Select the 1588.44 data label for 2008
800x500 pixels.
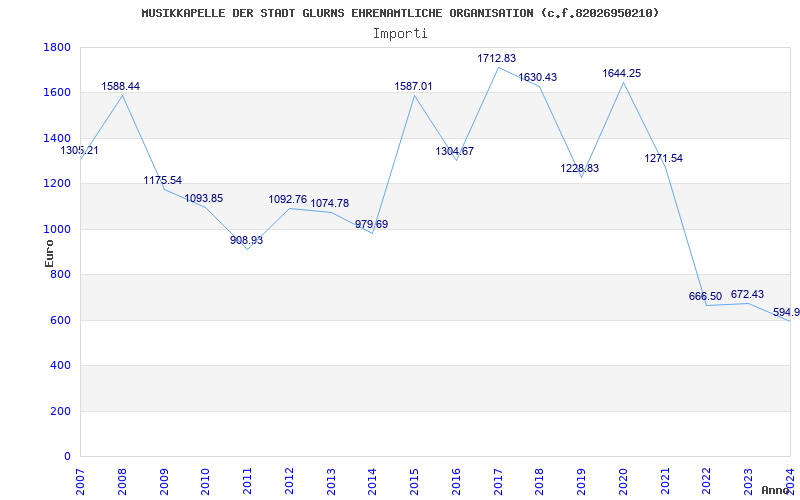tap(121, 87)
